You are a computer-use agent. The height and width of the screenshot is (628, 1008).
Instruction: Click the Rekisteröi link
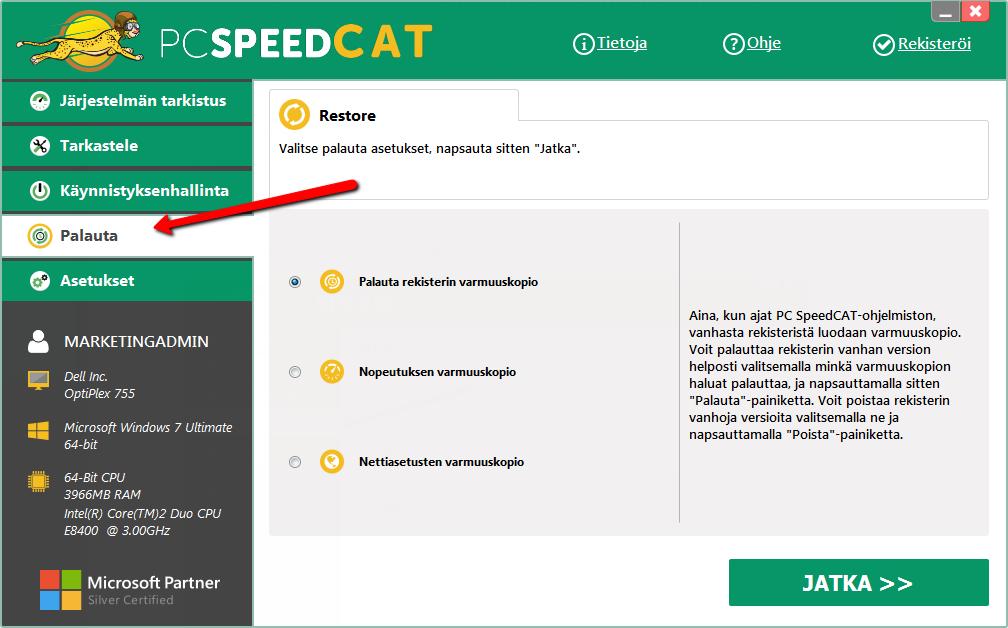pos(934,44)
